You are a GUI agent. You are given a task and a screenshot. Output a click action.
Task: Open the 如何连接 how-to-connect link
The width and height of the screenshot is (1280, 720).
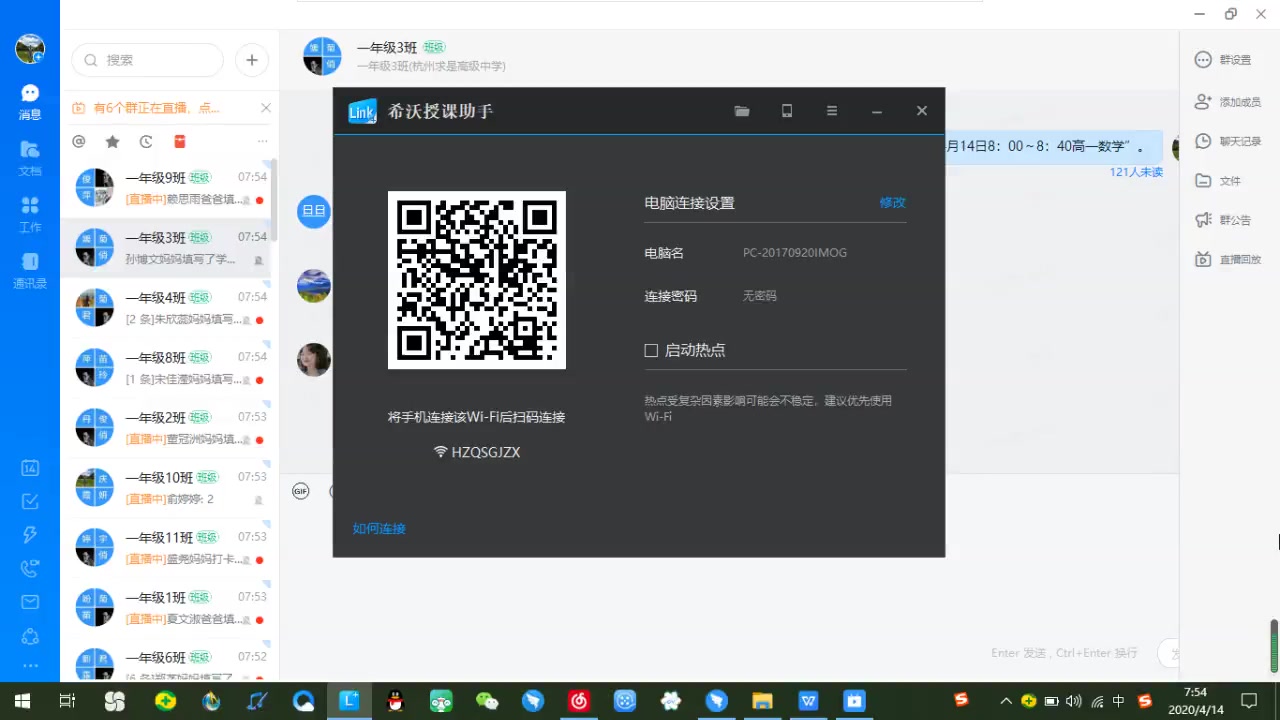coord(378,528)
